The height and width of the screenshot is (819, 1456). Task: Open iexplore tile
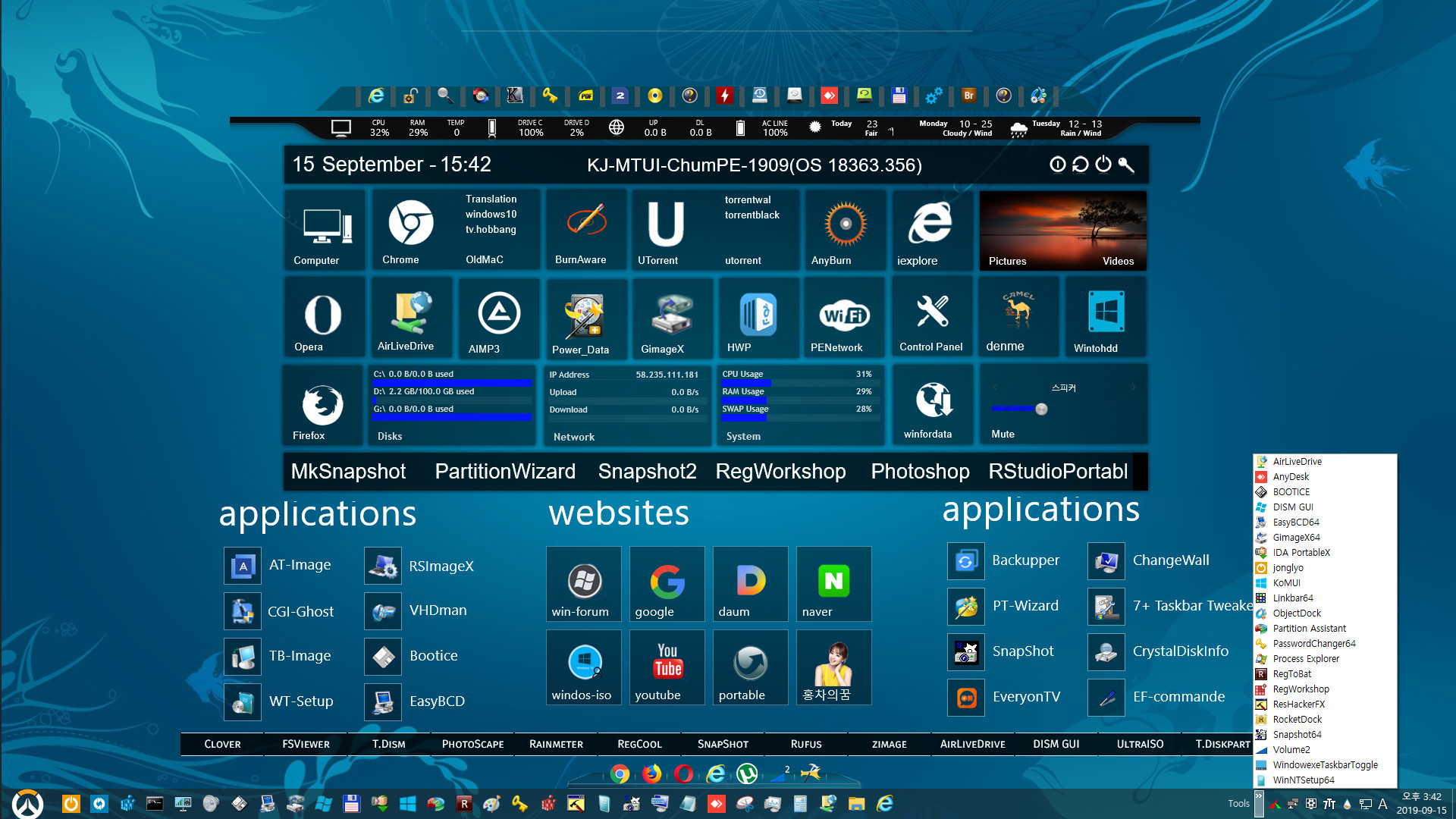(932, 231)
